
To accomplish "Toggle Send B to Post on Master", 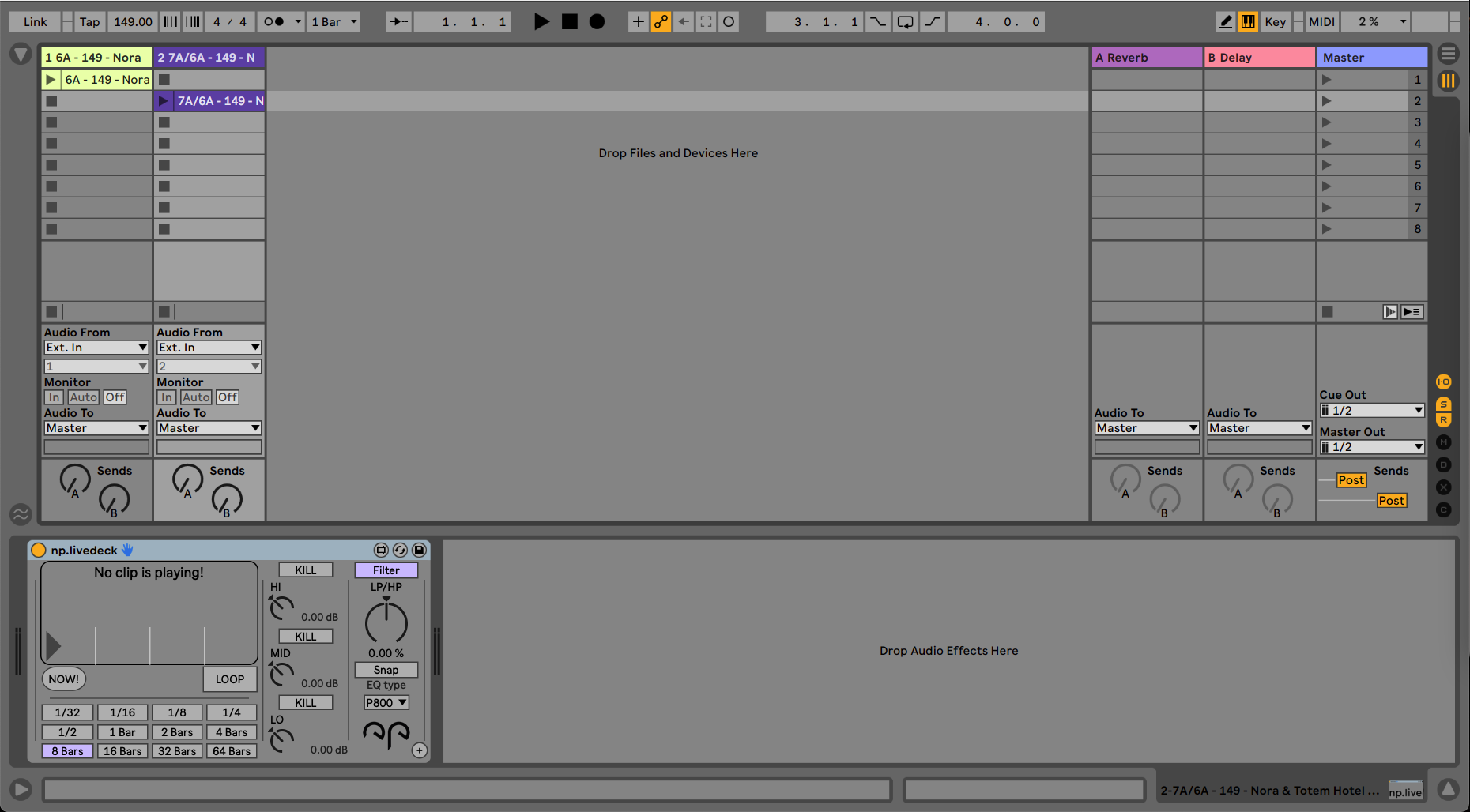I will click(x=1392, y=500).
